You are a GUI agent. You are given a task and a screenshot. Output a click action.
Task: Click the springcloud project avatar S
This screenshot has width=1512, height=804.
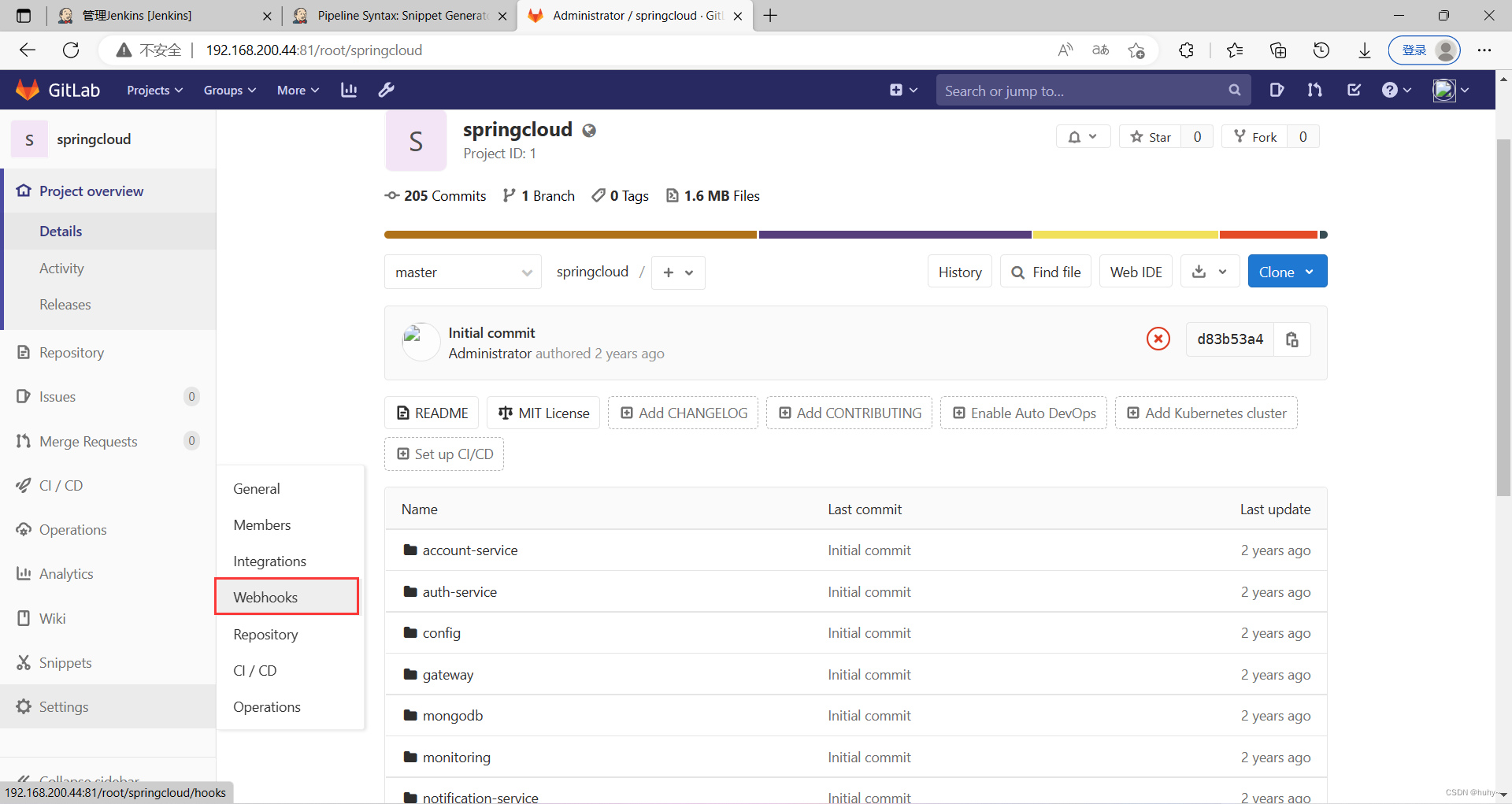coord(416,141)
